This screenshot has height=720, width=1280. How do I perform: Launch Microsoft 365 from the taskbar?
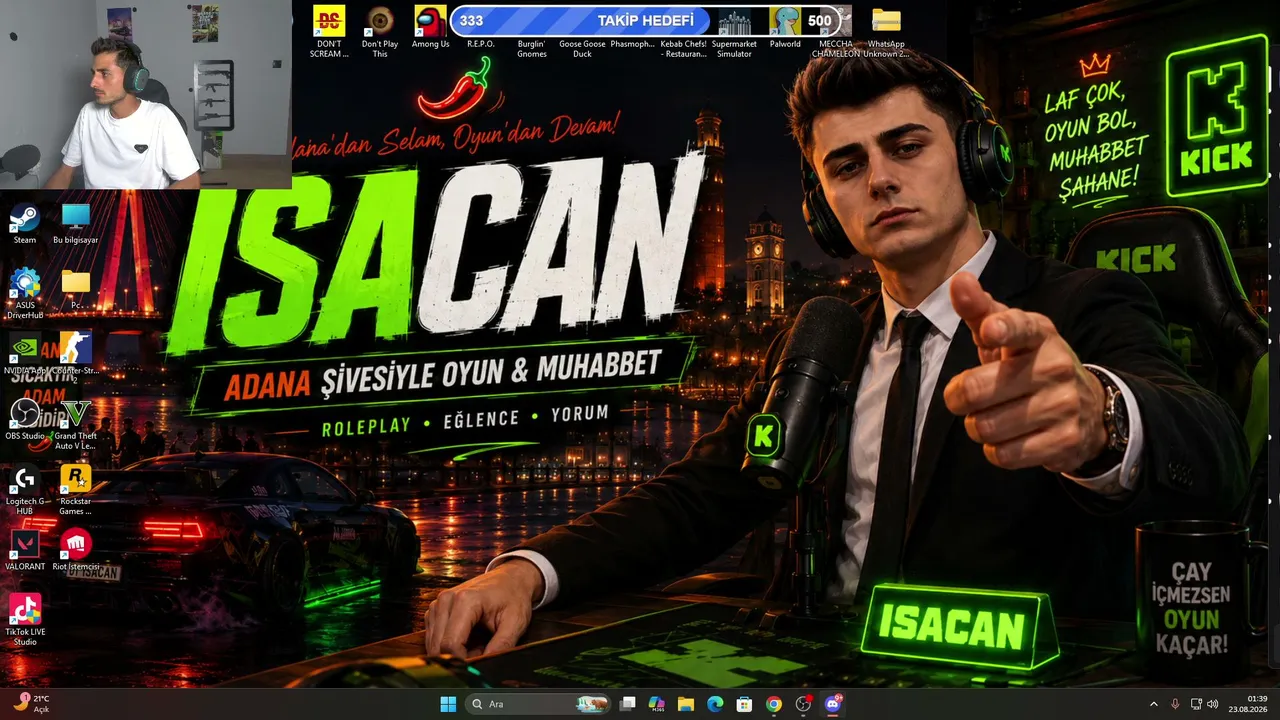pos(656,704)
